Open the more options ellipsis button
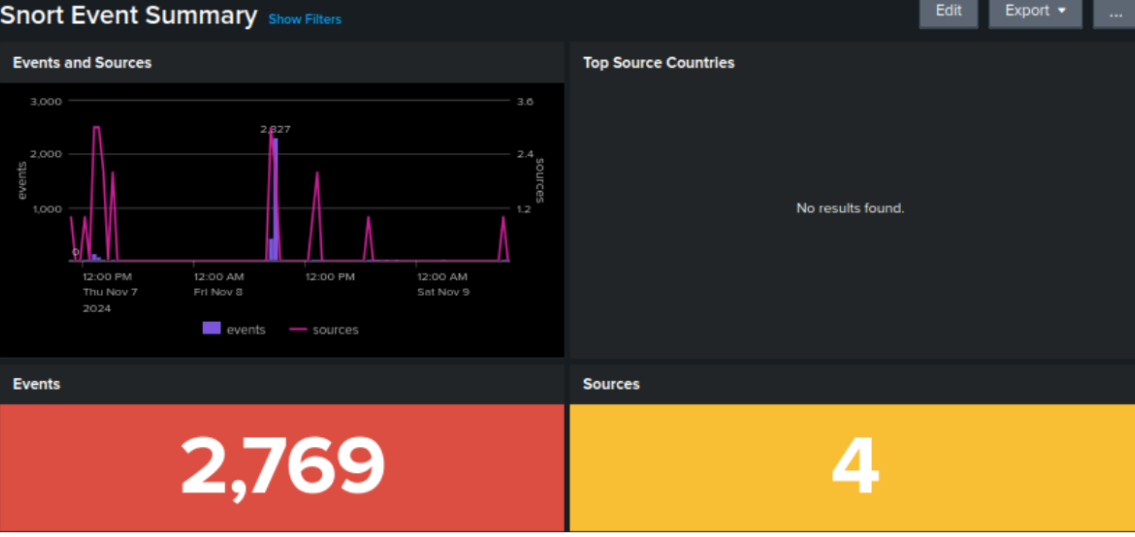This screenshot has height=537, width=1135. (1115, 12)
